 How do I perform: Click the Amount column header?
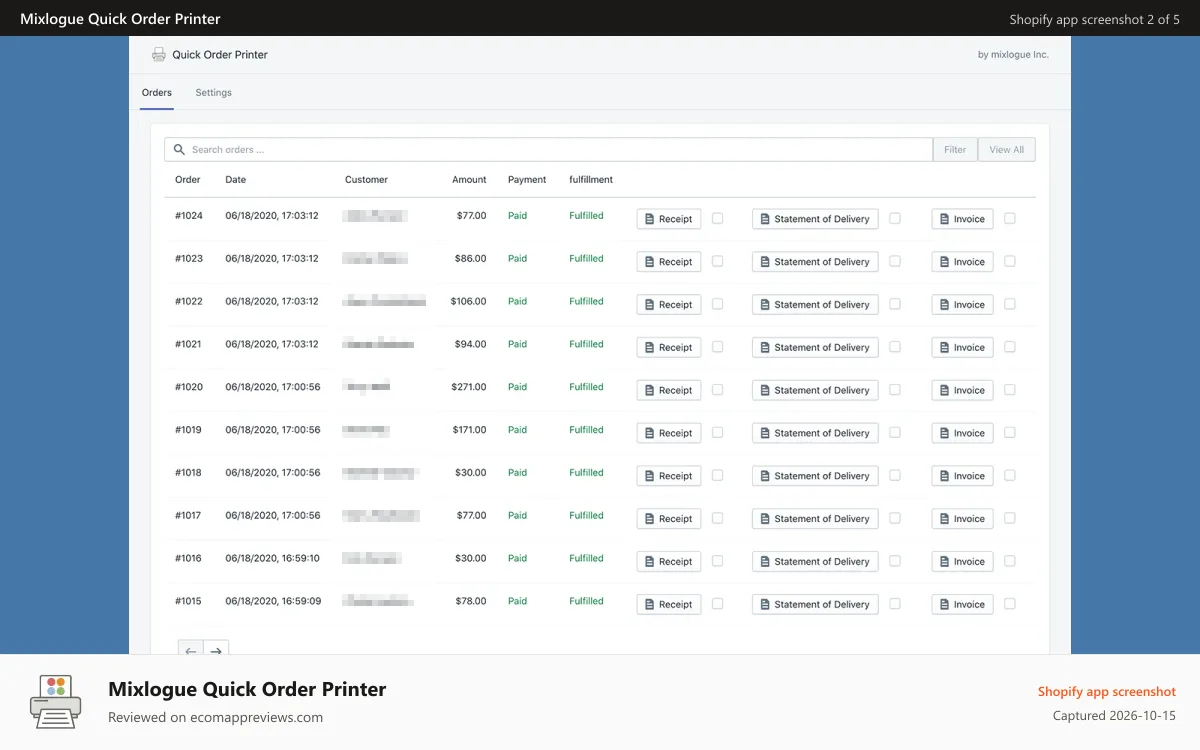tap(469, 180)
